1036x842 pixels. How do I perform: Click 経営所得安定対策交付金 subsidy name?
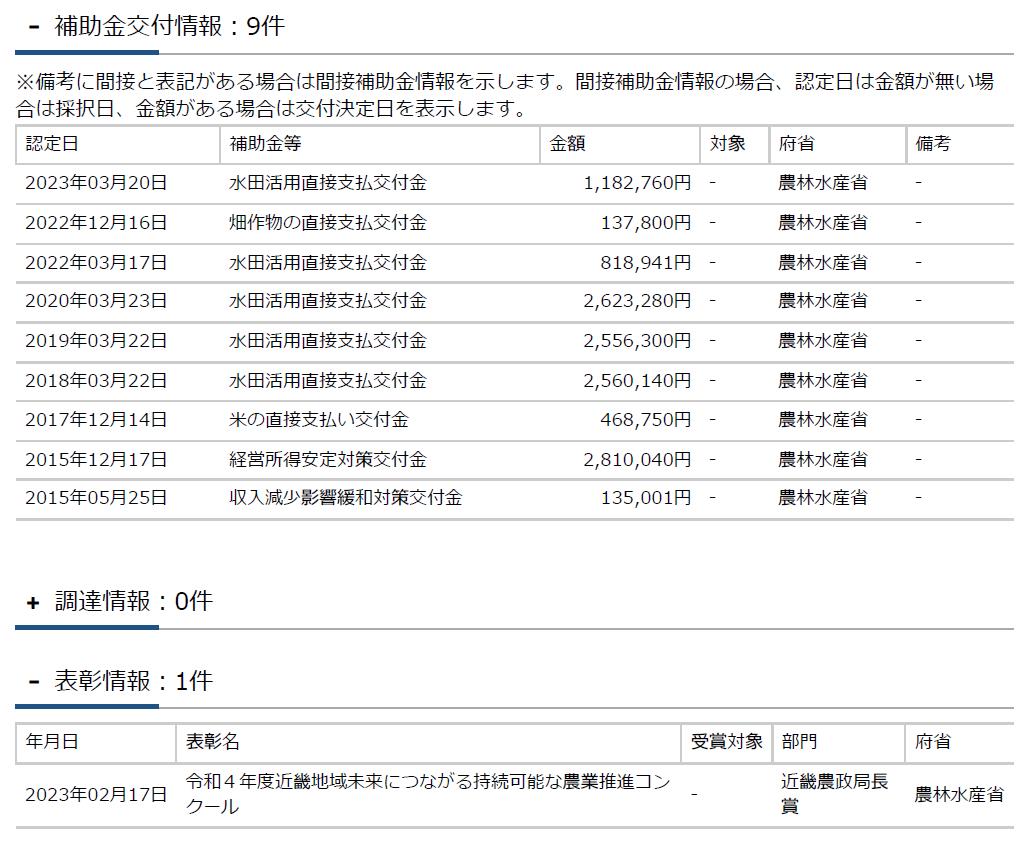click(x=328, y=459)
